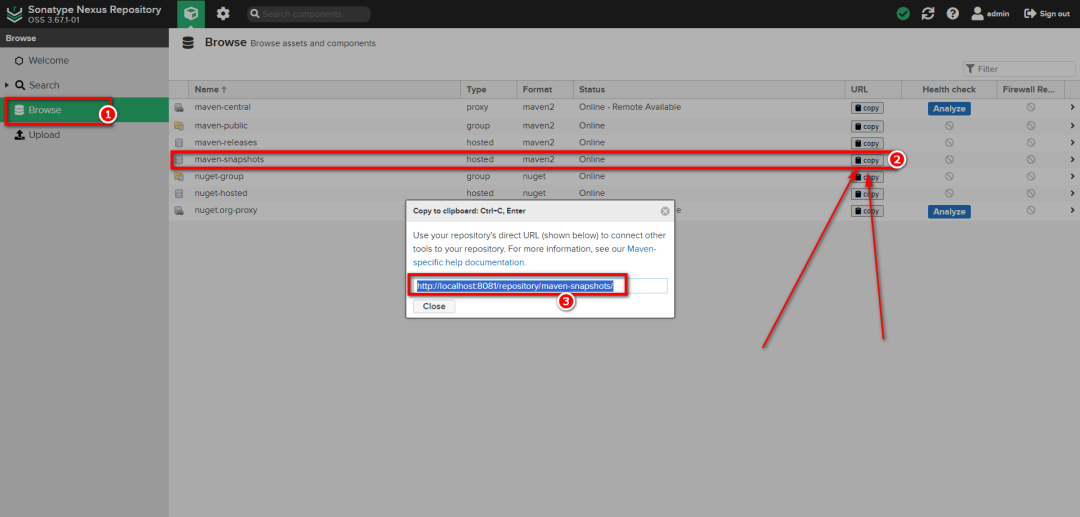
Task: Close the Copy to clipboard dialog X
Action: [665, 211]
